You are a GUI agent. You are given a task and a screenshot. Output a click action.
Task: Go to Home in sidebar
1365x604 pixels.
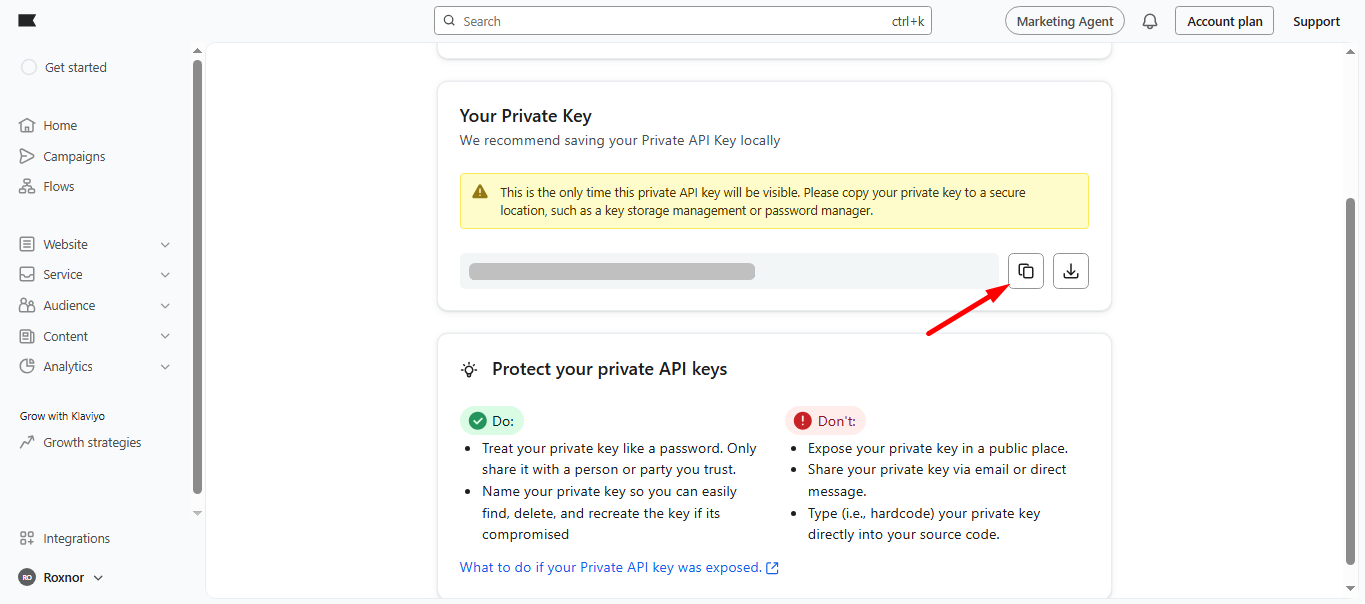tap(60, 124)
